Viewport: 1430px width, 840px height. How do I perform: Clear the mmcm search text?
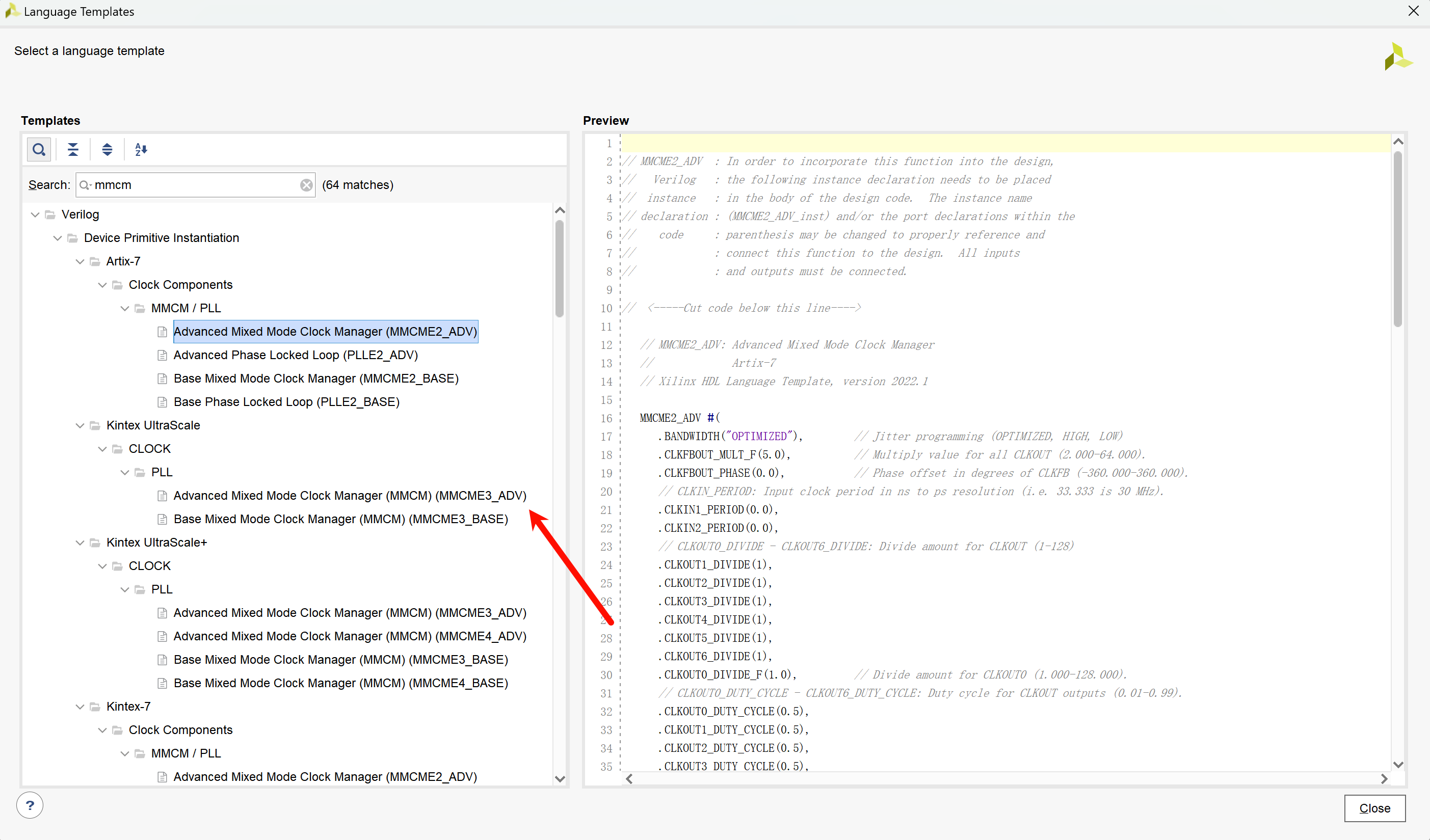coord(306,185)
